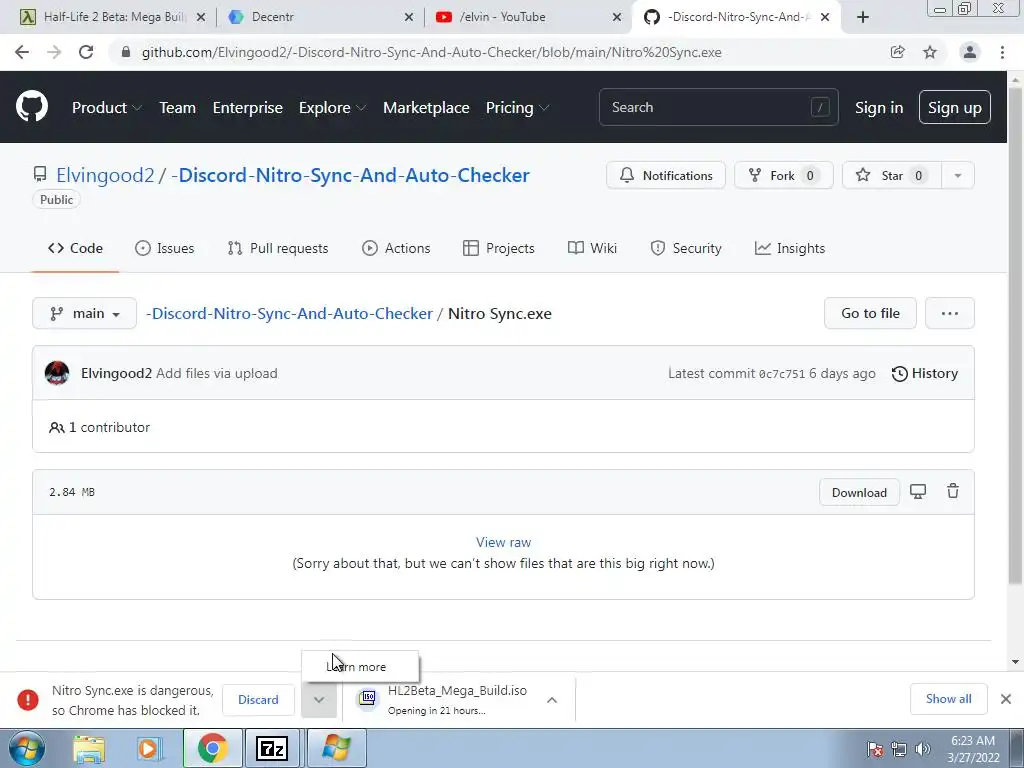Click the Elvingood2 avatar in commit row
Image resolution: width=1024 pixels, height=768 pixels.
click(57, 374)
